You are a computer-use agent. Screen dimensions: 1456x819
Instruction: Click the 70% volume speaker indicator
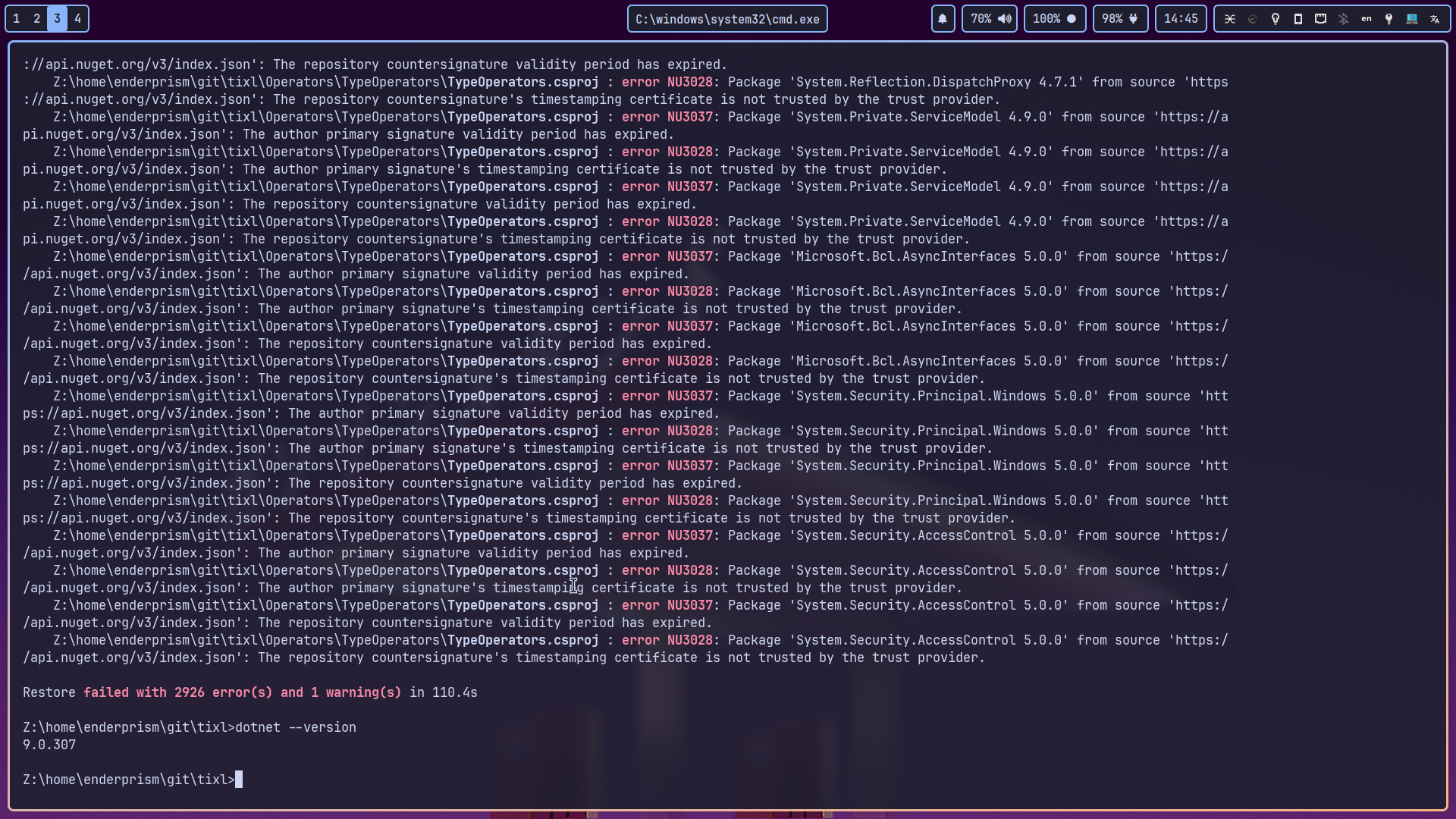[990, 19]
